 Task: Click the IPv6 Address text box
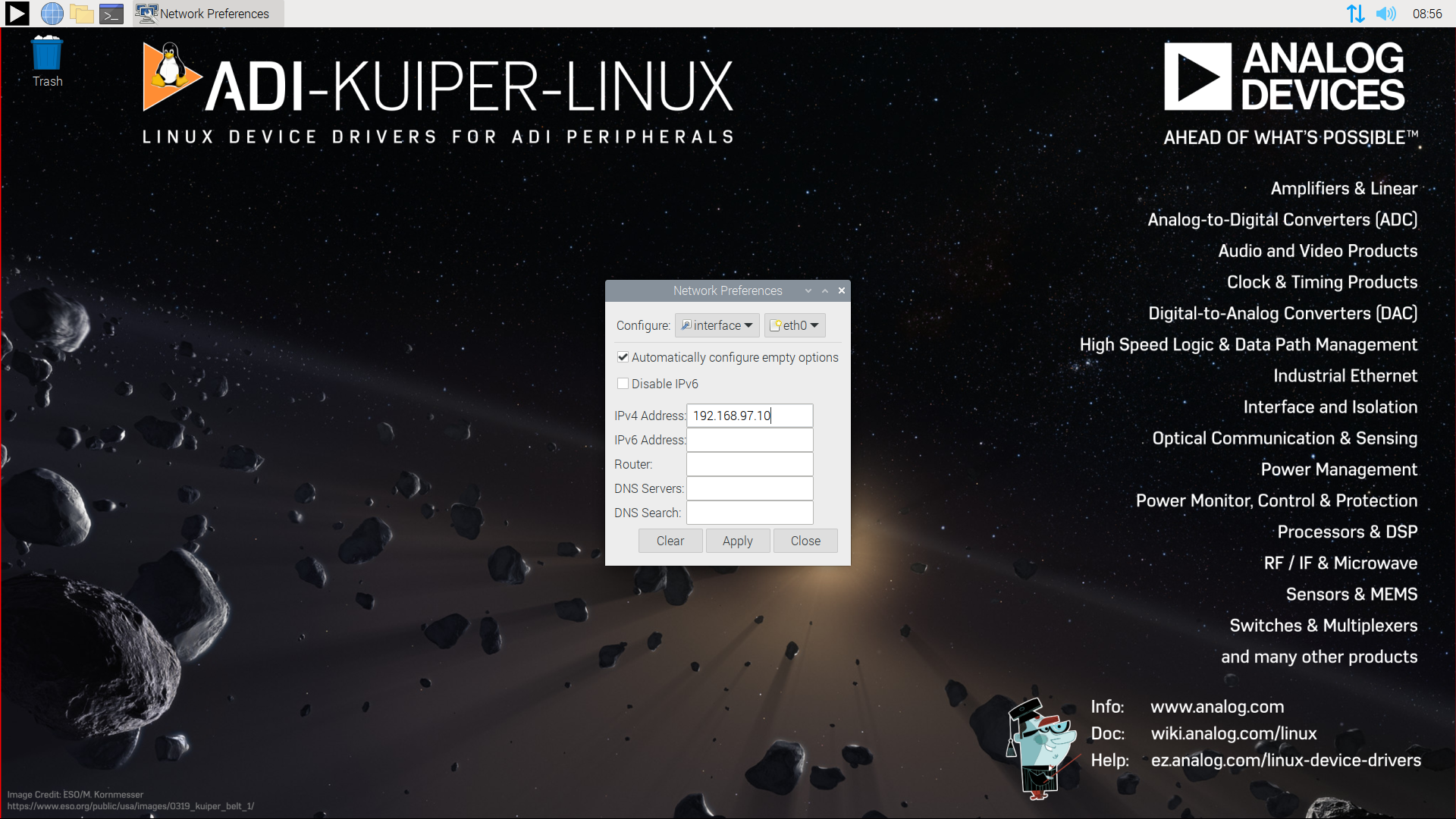click(x=749, y=440)
